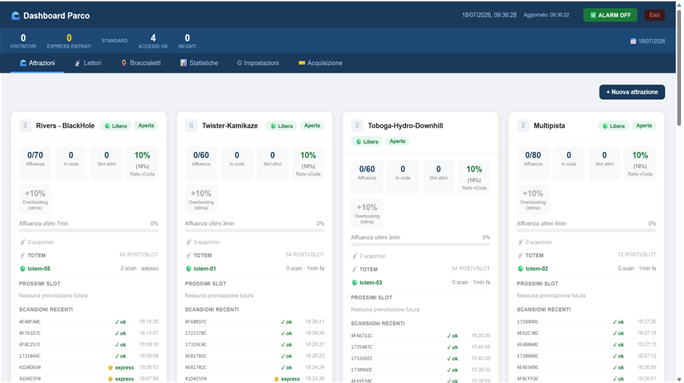This screenshot has height=383, width=684.
Task: Select scan row 4F6881FC
Action: (254, 322)
